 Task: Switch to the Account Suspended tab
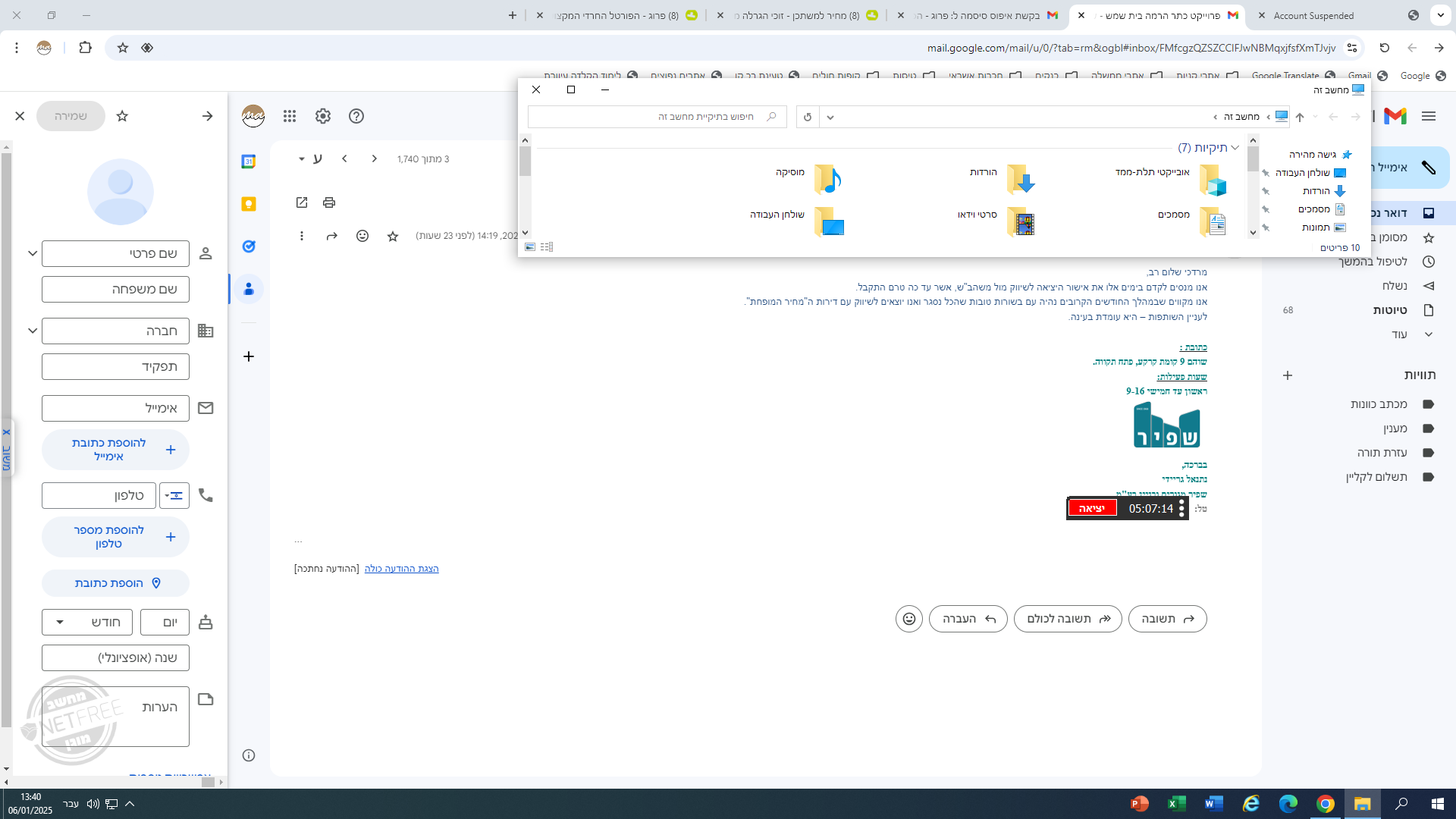click(x=1313, y=15)
